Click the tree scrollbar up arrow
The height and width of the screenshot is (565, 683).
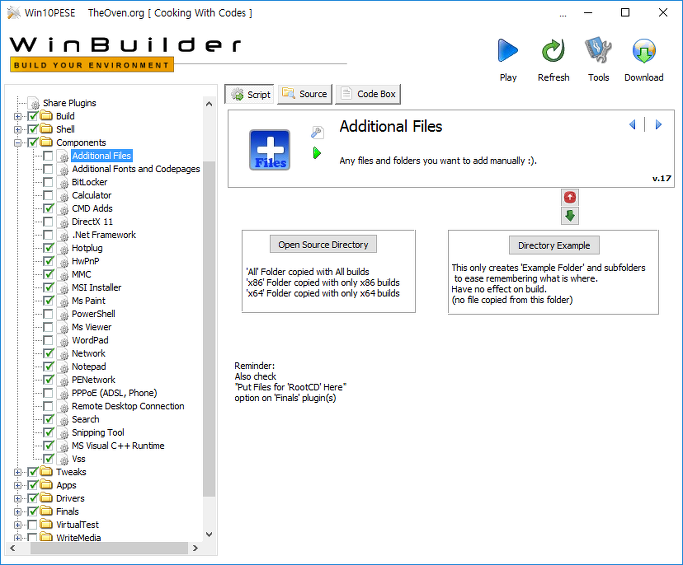(x=209, y=104)
